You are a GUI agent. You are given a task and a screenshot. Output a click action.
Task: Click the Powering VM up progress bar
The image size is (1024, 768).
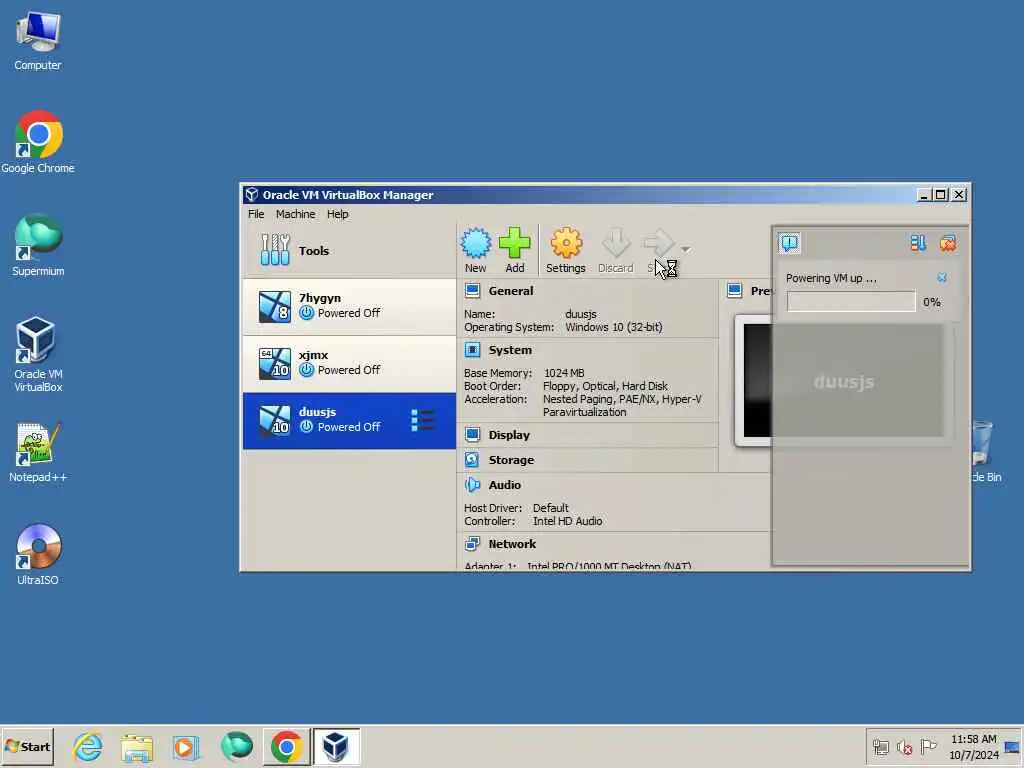851,302
